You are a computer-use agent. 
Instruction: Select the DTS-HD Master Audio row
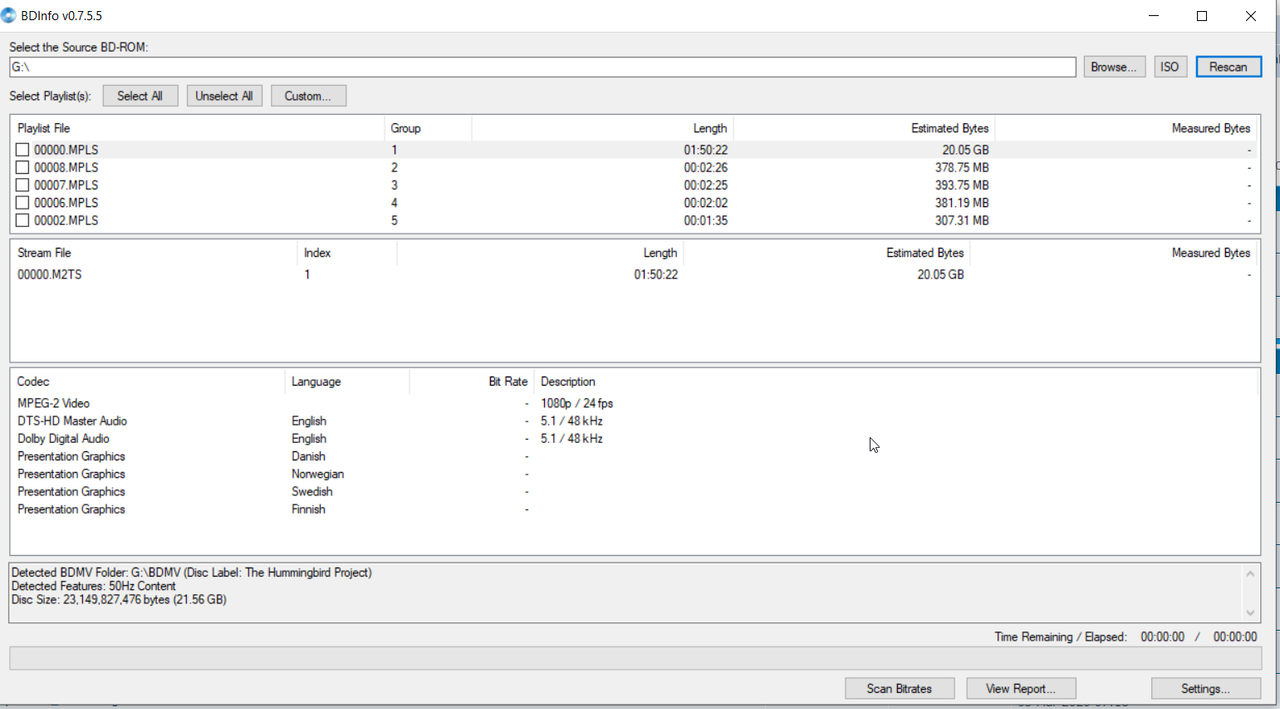634,421
